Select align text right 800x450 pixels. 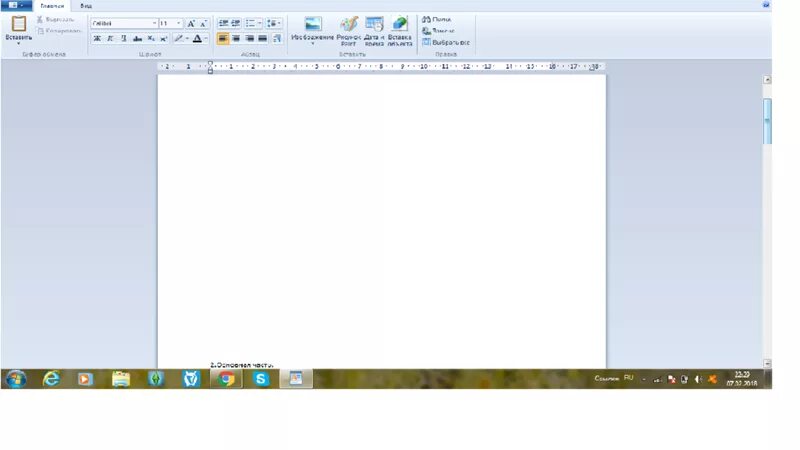pos(249,39)
